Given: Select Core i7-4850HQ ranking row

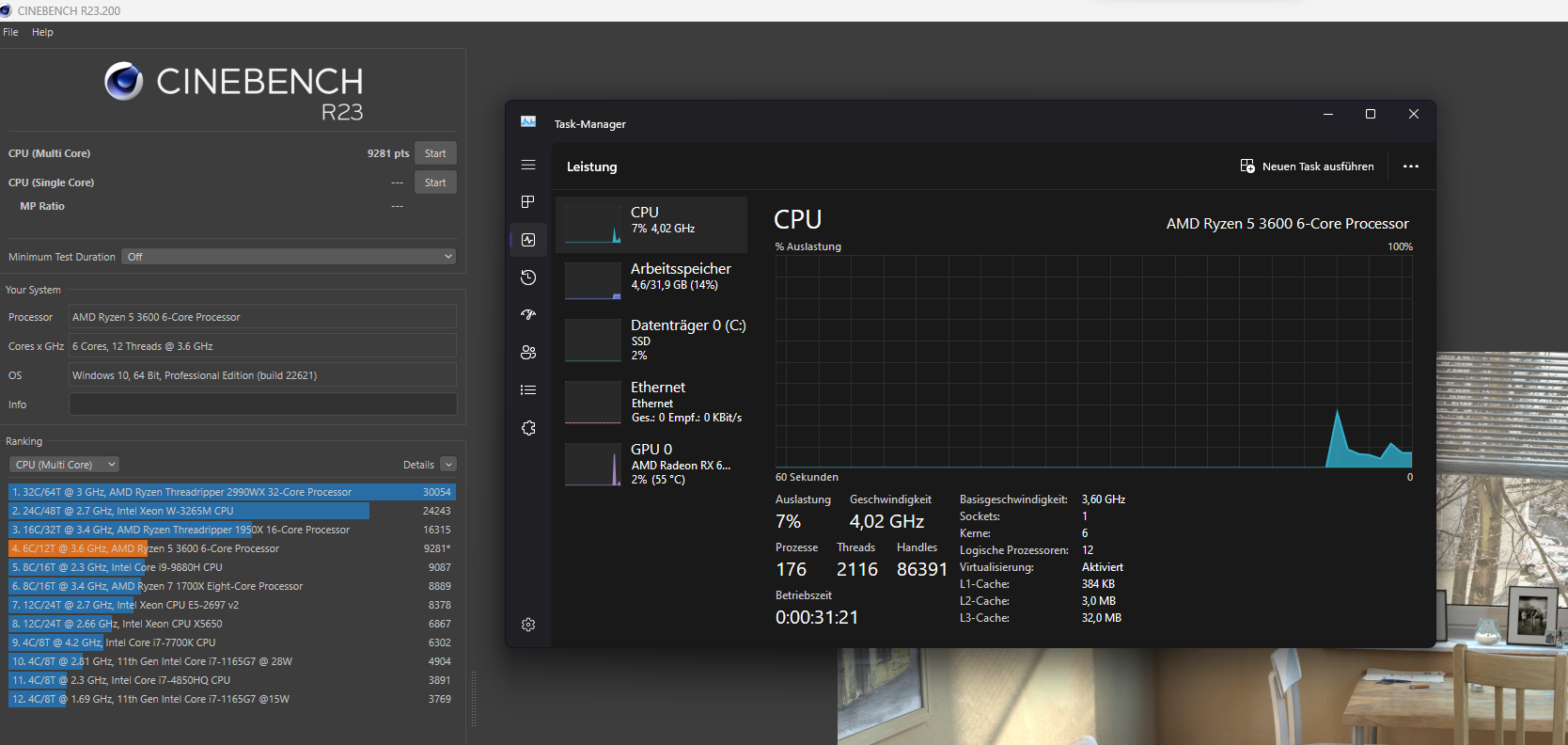Looking at the screenshot, I should point(231,680).
